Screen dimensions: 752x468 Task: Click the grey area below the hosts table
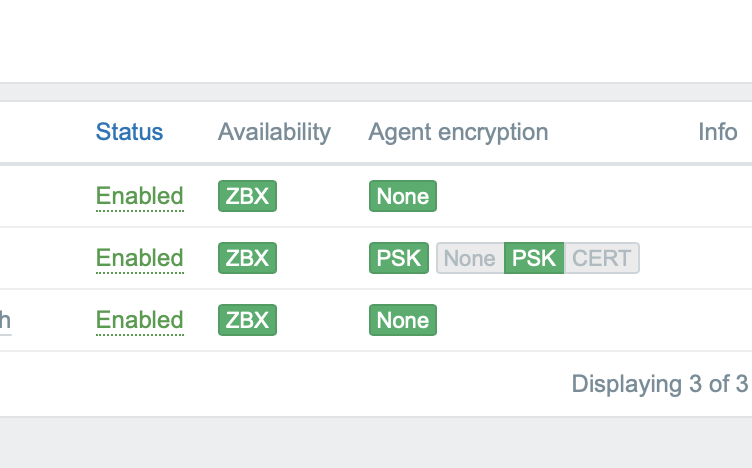click(x=376, y=443)
